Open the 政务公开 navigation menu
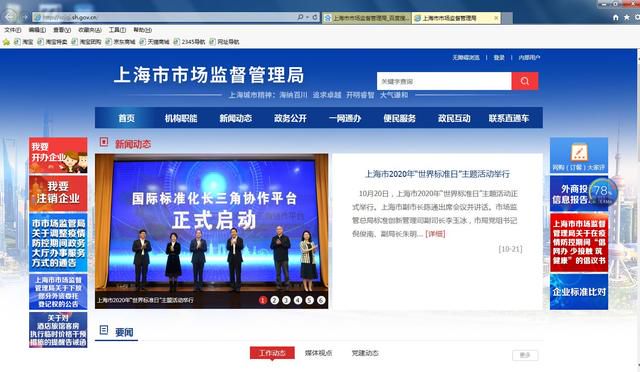Viewport: 640px width, 372px height. tap(290, 118)
